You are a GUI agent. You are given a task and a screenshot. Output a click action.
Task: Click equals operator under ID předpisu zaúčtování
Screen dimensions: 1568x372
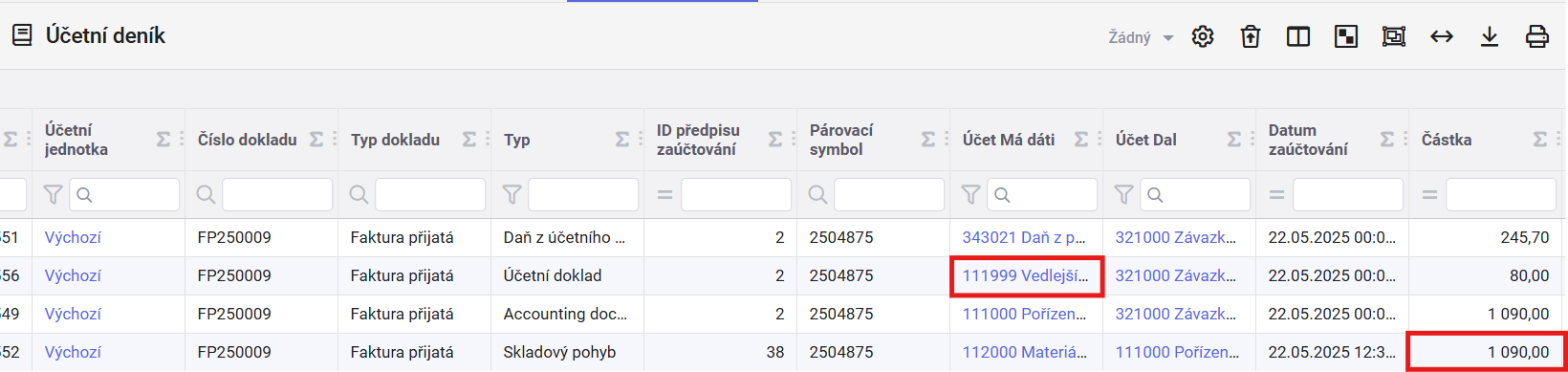pyautogui.click(x=664, y=195)
